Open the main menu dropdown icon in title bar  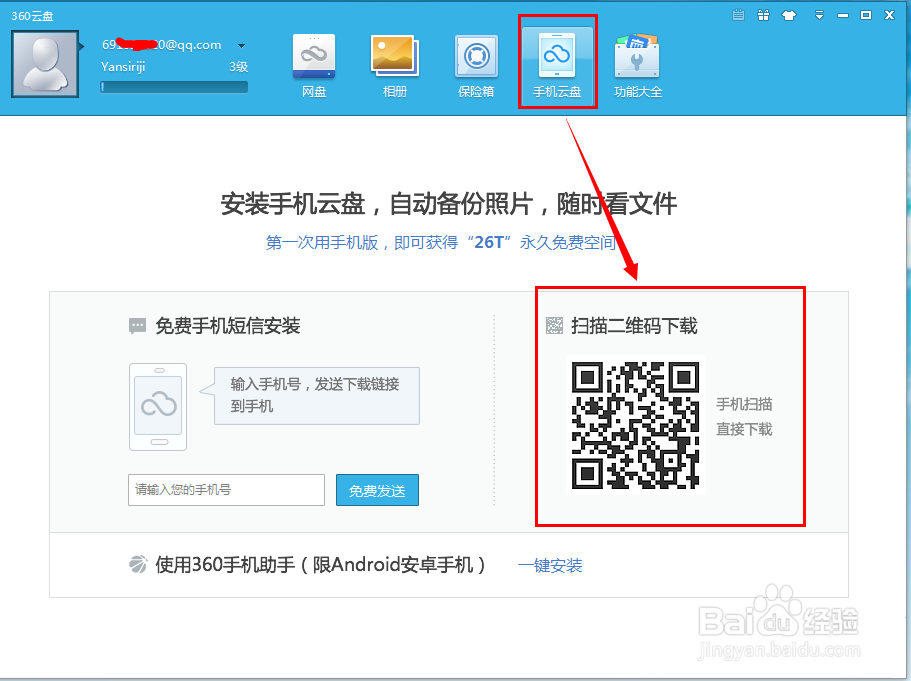(819, 15)
